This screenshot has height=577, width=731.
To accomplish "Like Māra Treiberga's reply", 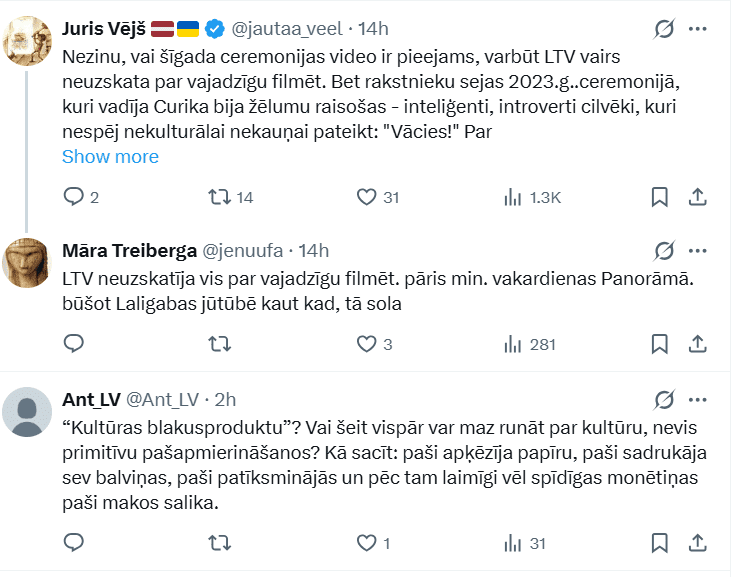I will tap(366, 344).
